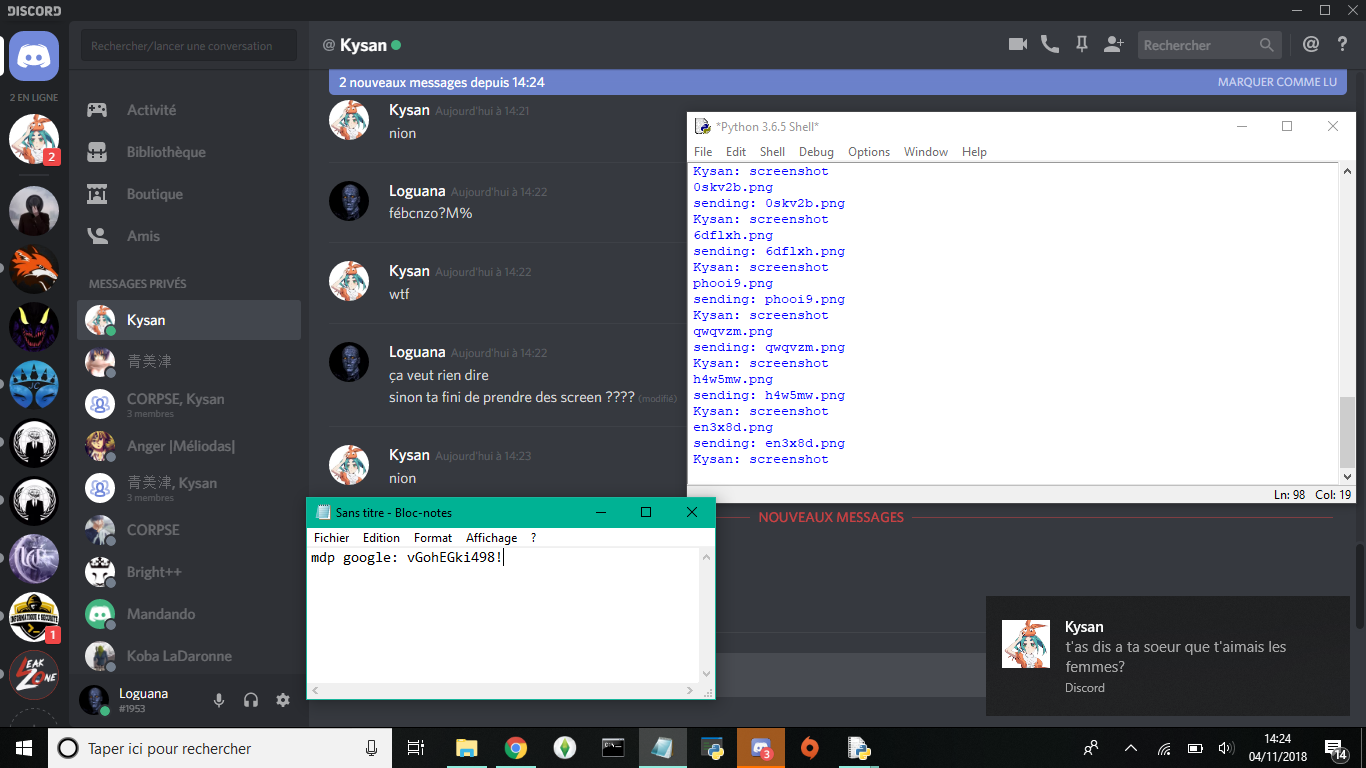Open the CORPSE, Kysan group chat
The width and height of the screenshot is (1366, 768).
pyautogui.click(x=189, y=403)
